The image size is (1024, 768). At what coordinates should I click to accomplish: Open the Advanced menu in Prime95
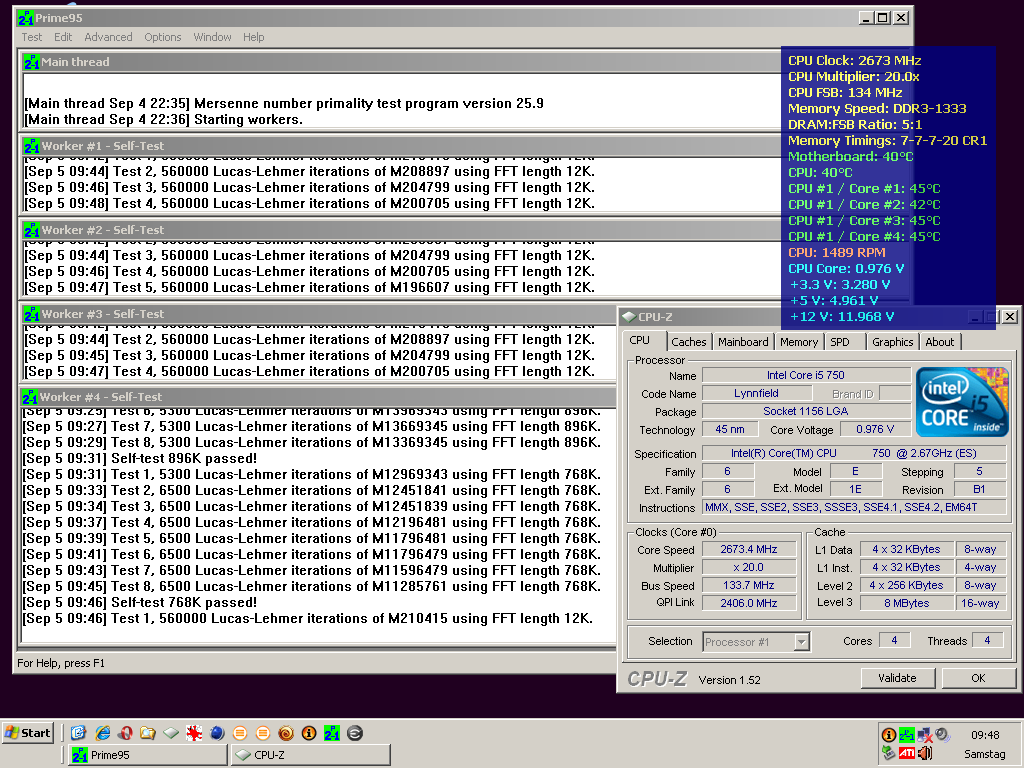(x=108, y=37)
